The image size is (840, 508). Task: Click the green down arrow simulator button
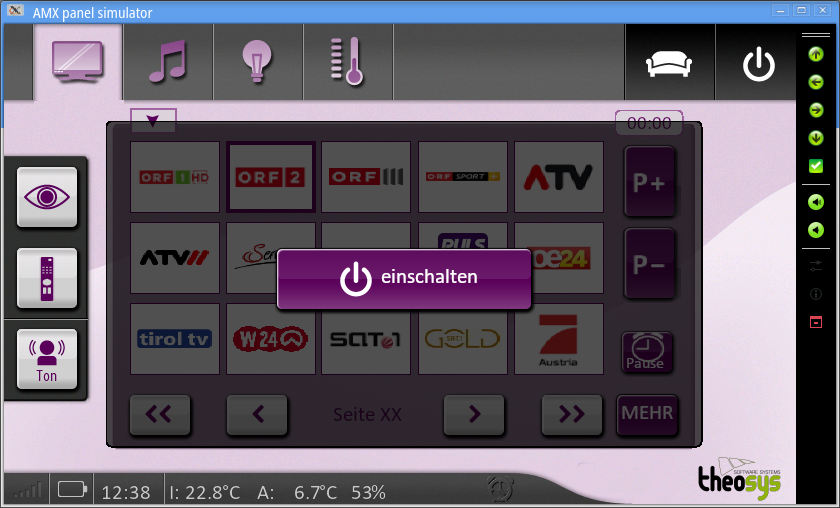[815, 138]
